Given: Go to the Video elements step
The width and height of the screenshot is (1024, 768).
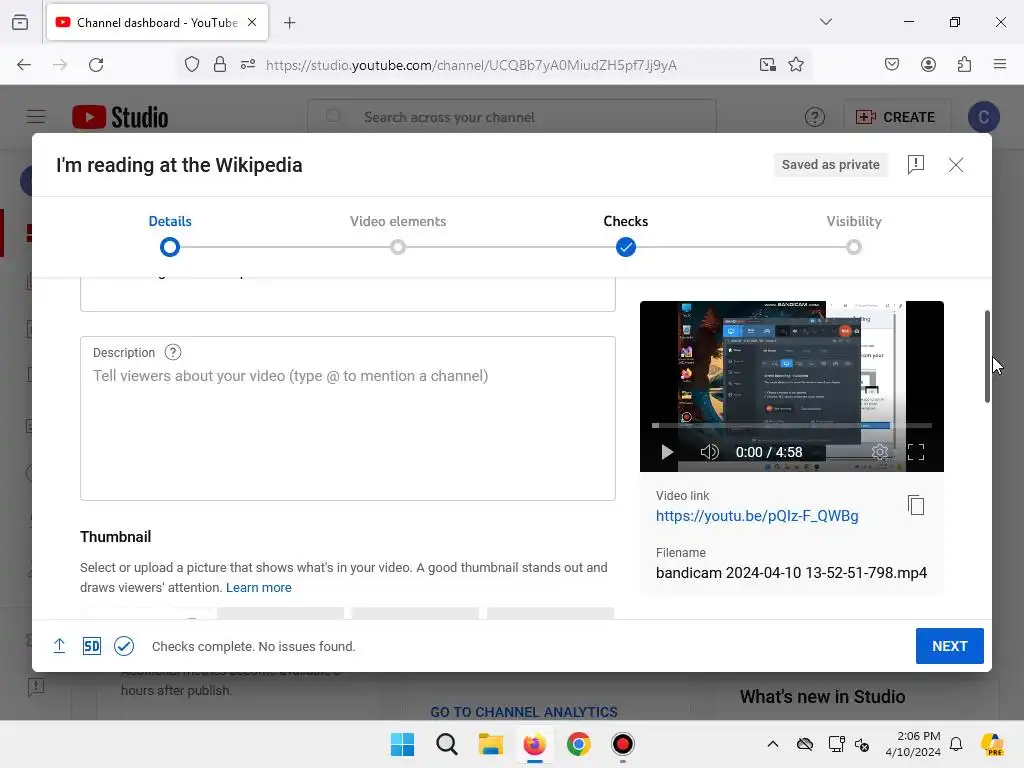Looking at the screenshot, I should coord(398,221).
